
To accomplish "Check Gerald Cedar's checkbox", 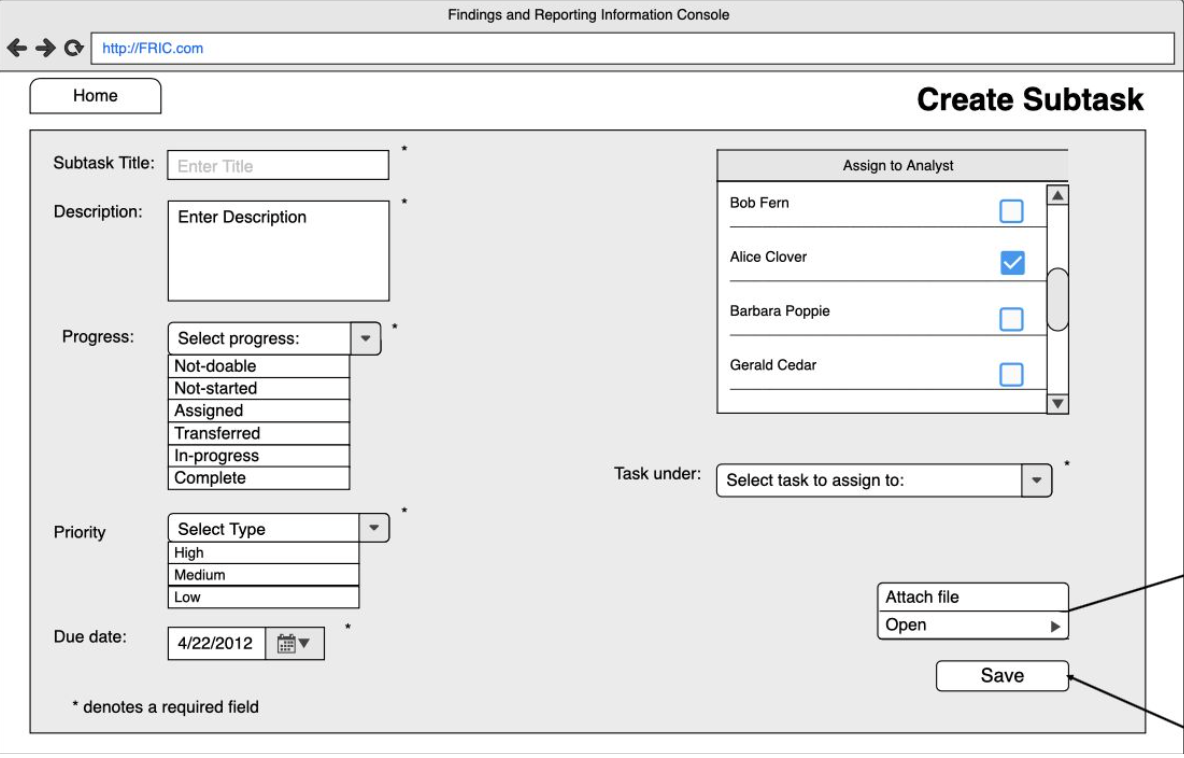I will (x=1012, y=369).
